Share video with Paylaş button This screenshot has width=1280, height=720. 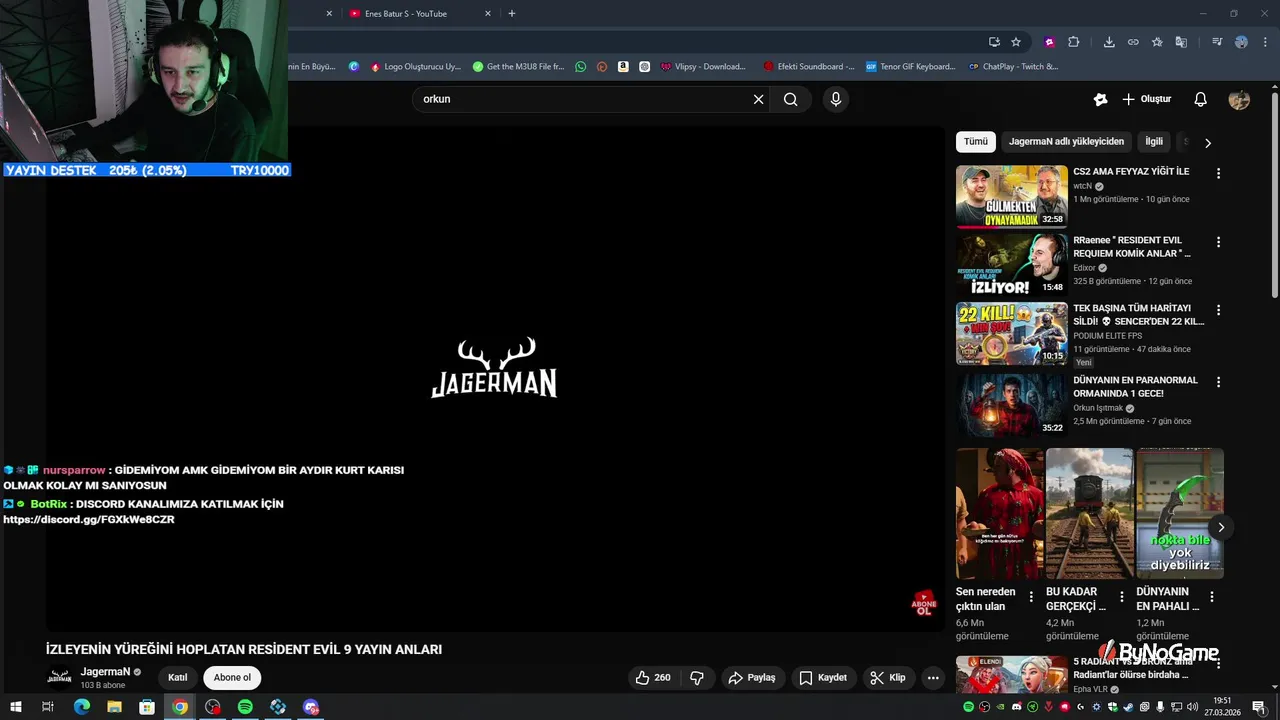tap(752, 678)
